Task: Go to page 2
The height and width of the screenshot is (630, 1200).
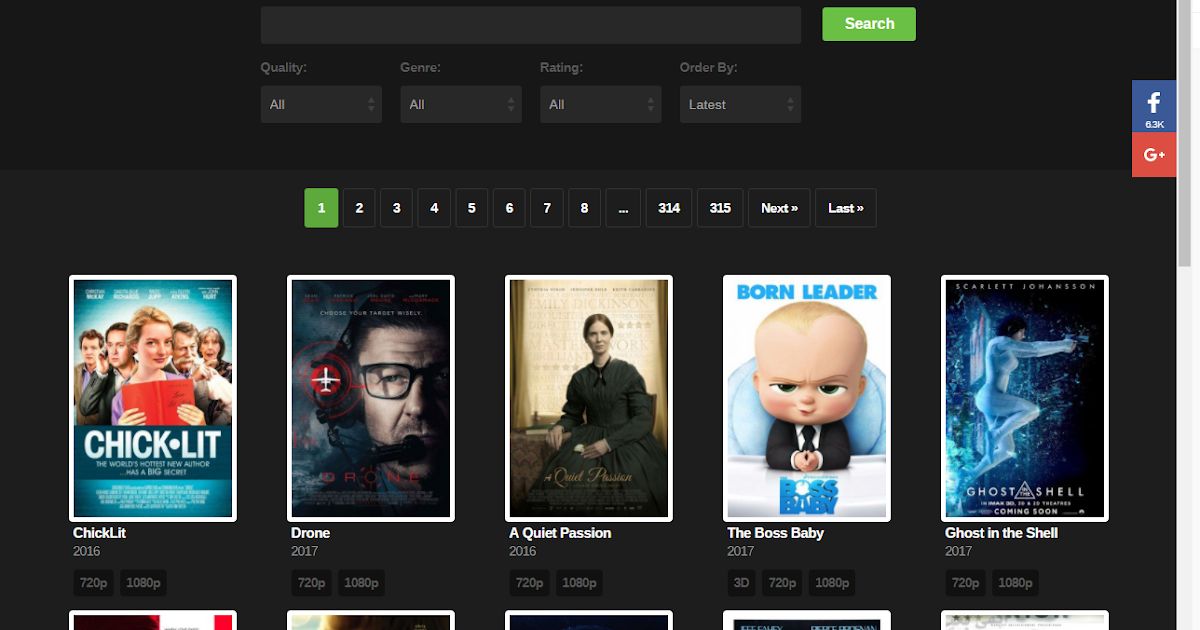Action: point(359,208)
